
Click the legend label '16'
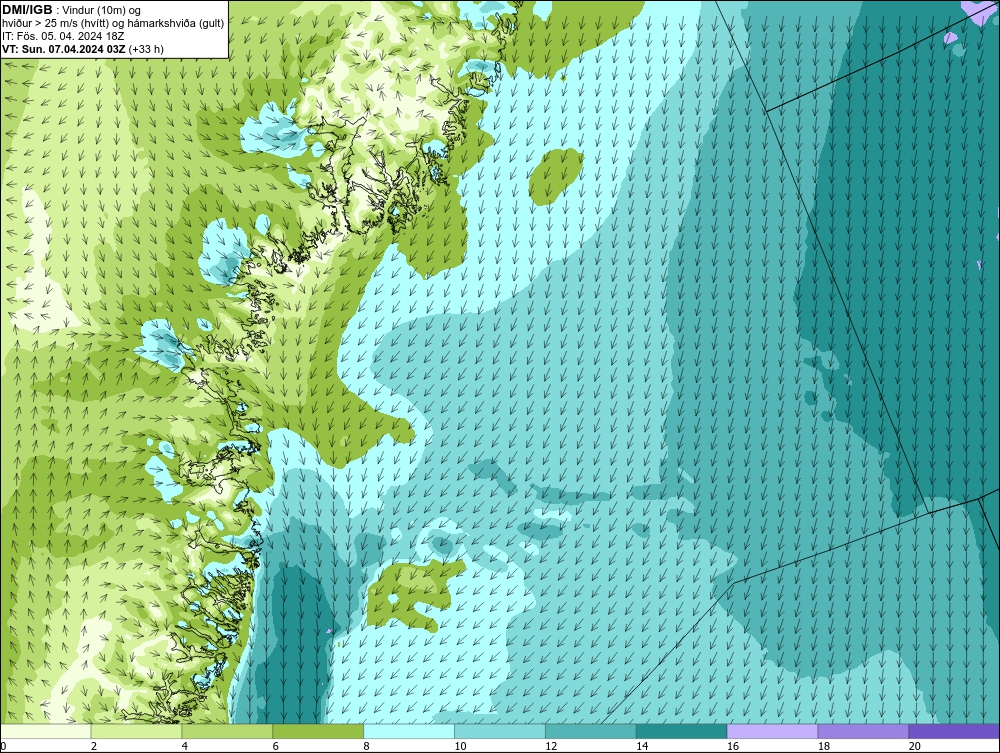point(733,746)
